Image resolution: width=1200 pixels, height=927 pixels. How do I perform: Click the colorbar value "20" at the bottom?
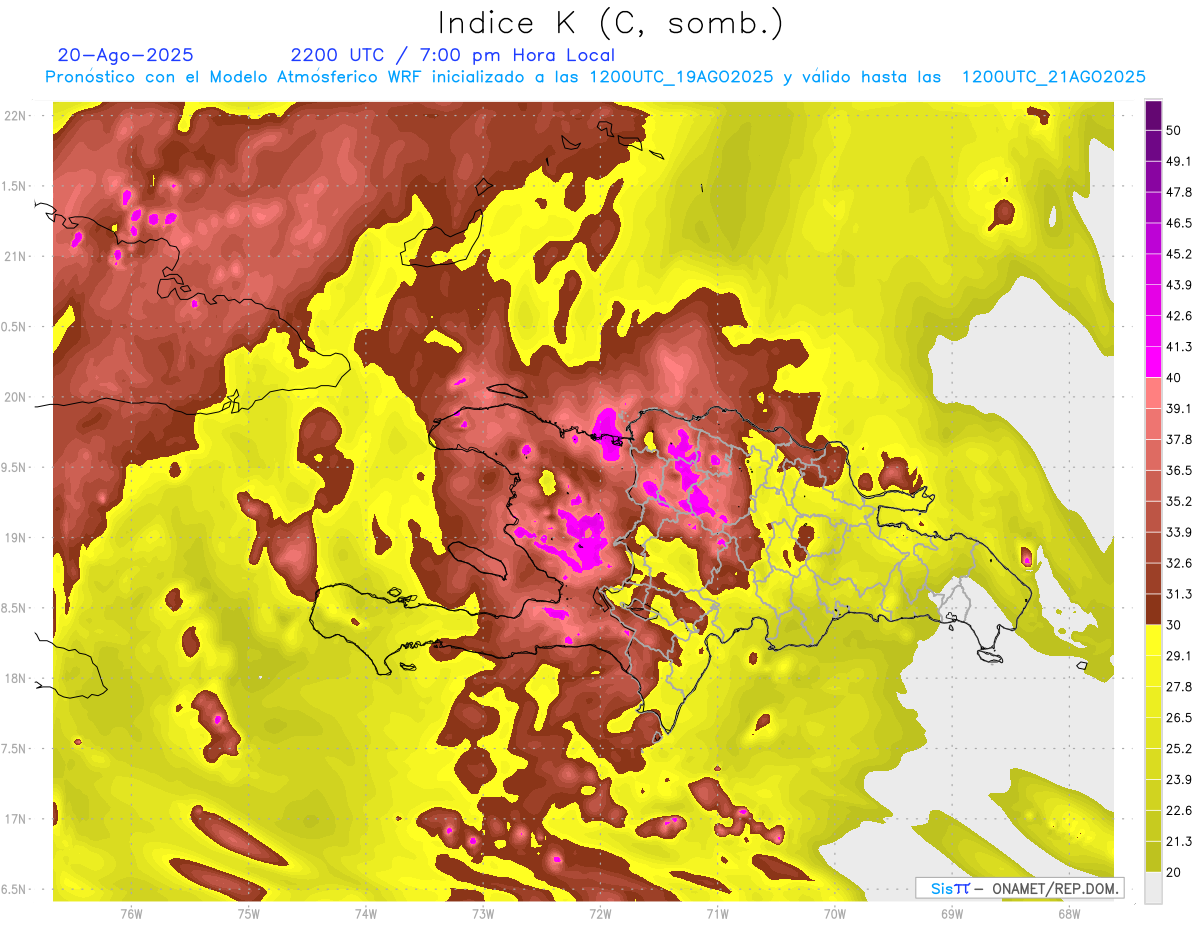point(1174,872)
